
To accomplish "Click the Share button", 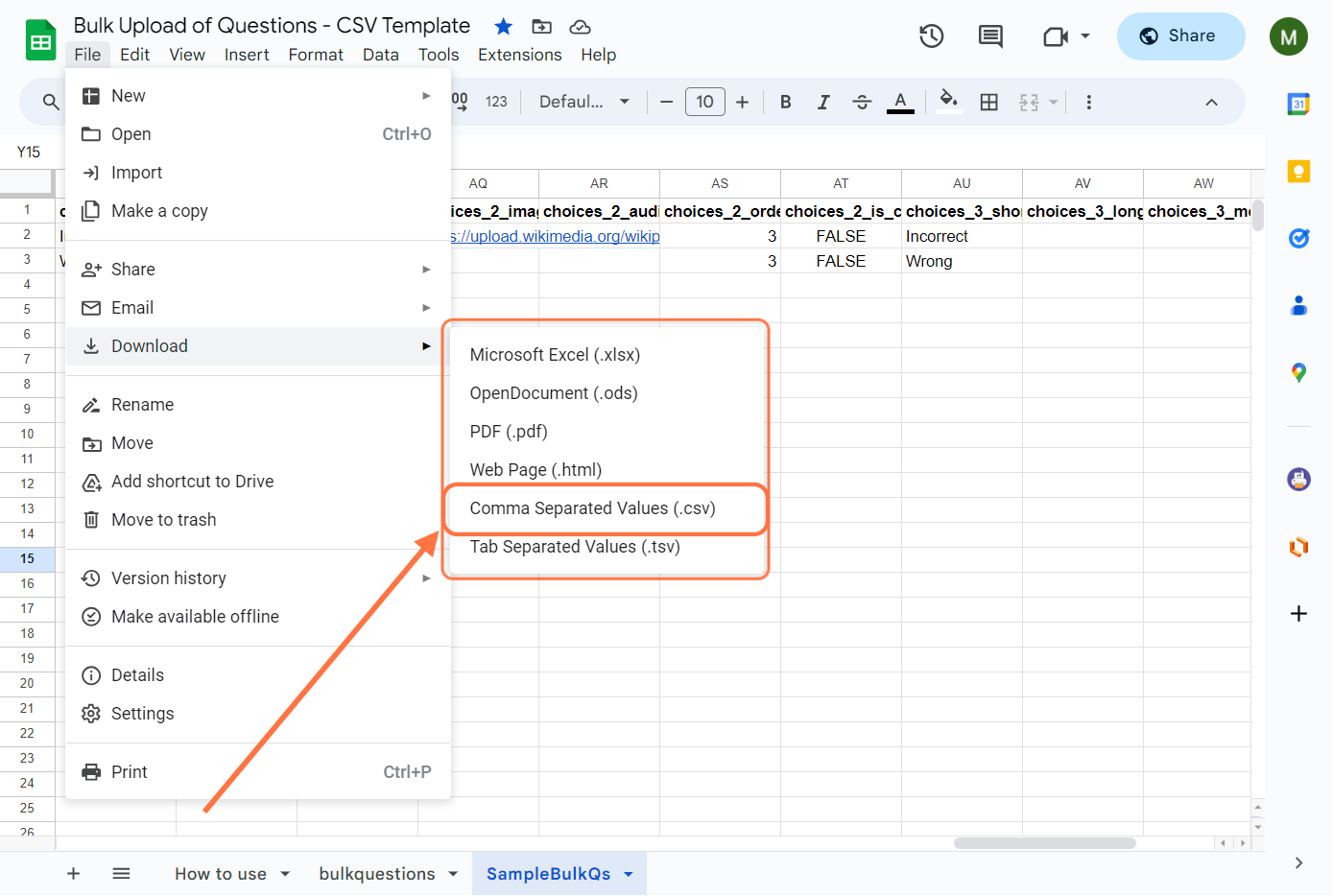I will (1179, 36).
